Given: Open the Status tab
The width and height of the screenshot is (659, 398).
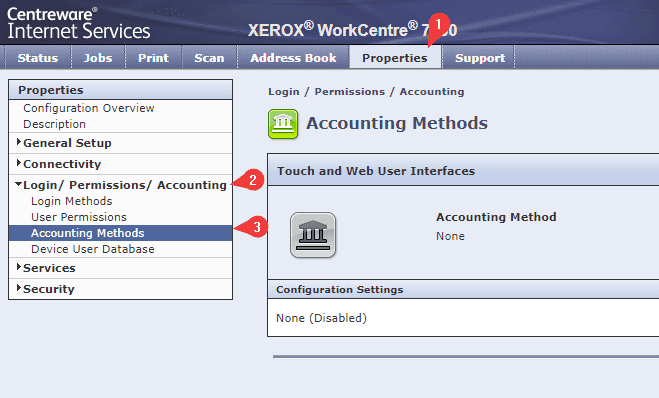Looking at the screenshot, I should pyautogui.click(x=38, y=58).
